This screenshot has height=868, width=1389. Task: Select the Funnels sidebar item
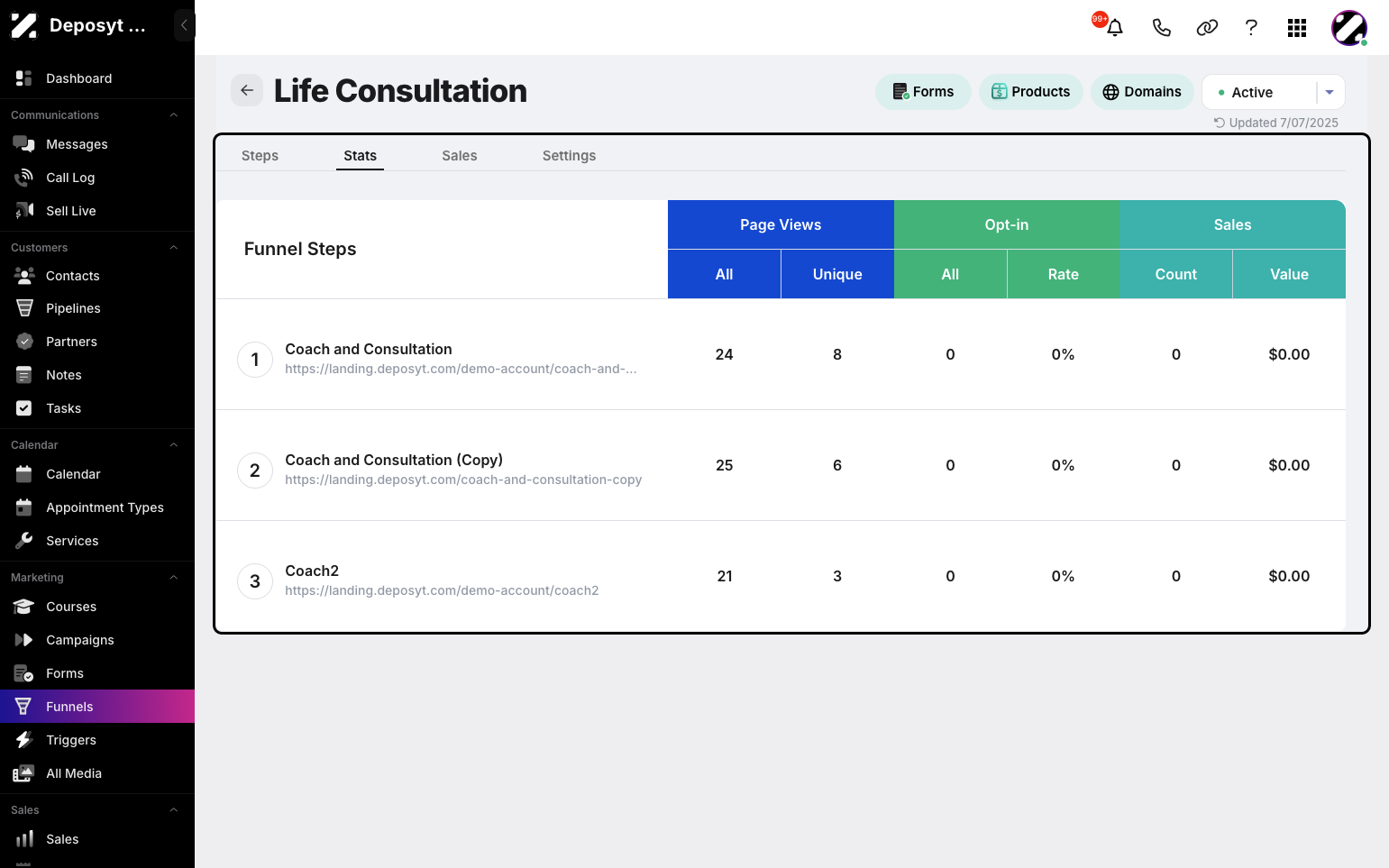[97, 707]
